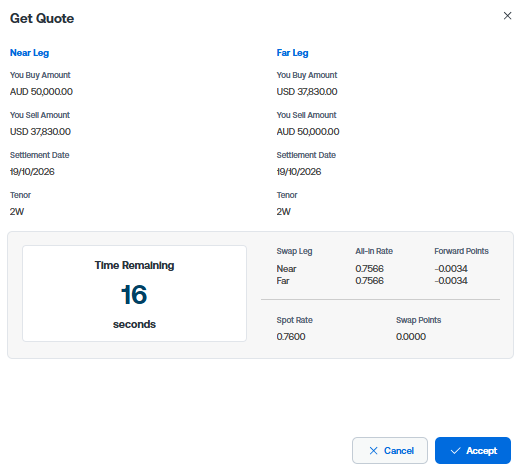Click the Near swap leg row label
The image size is (521, 471).
point(286,269)
